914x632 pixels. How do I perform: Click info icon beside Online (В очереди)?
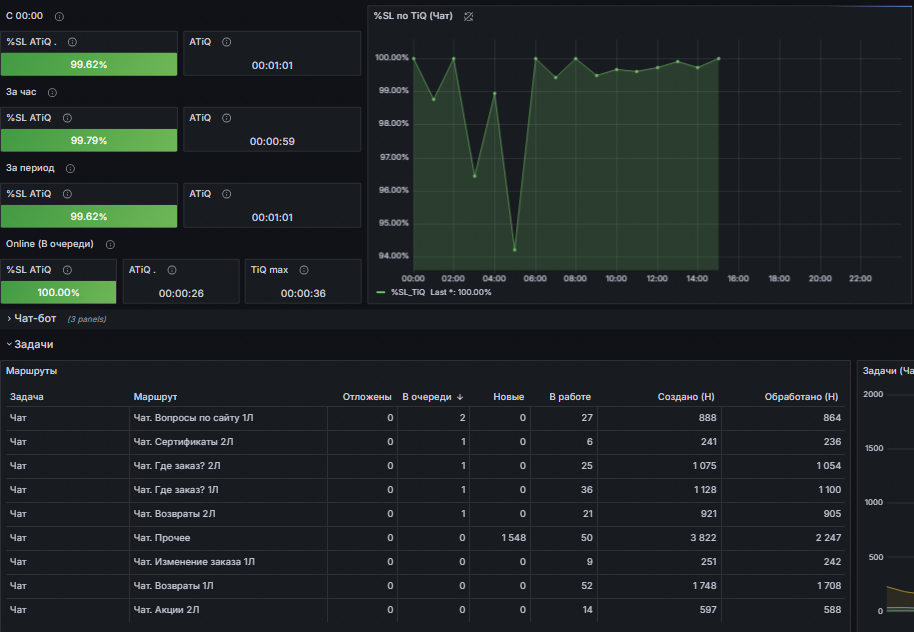(110, 245)
